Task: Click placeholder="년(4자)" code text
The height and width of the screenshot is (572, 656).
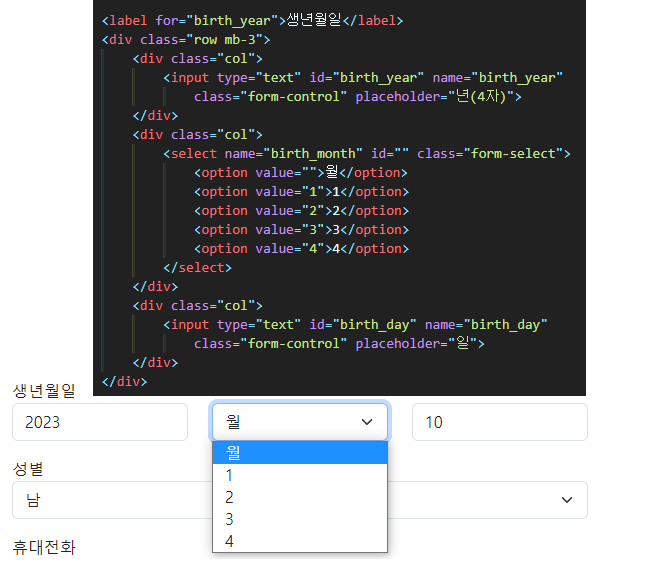Action: [x=435, y=97]
